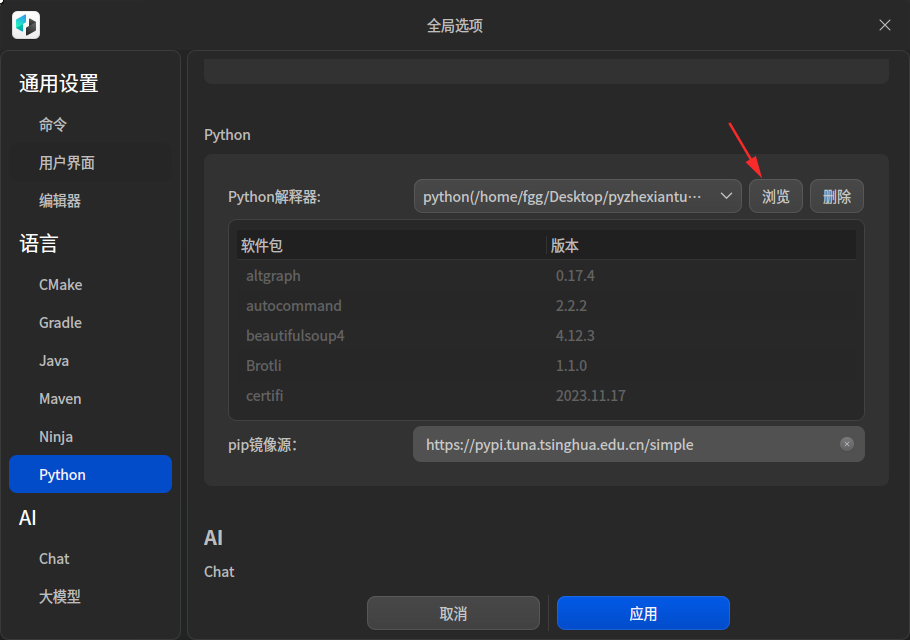Click version 4.12.3 cell
The image size is (910, 640).
tap(575, 335)
